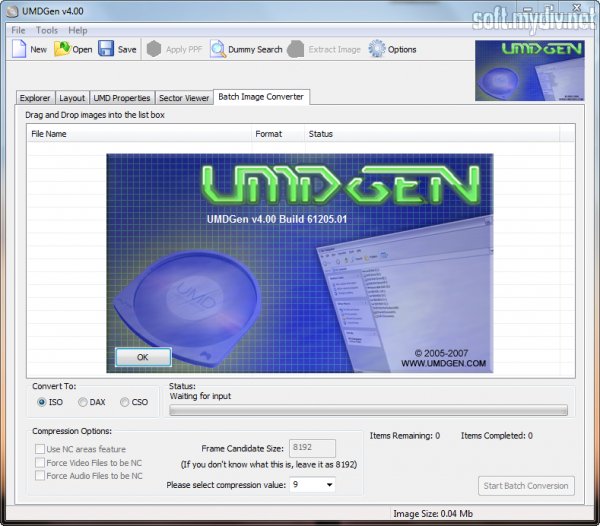600x526 pixels.
Task: Select the DAX conversion format
Action: coord(83,402)
